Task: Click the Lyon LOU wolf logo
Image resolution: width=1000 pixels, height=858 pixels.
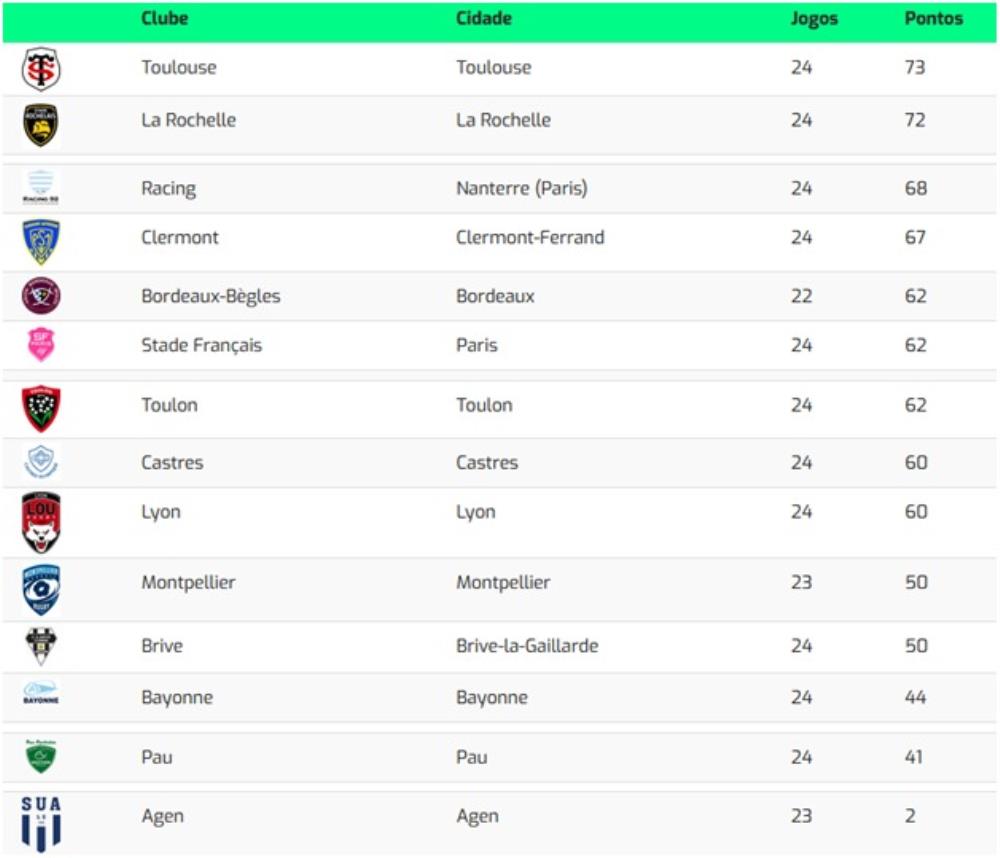Action: coord(41,522)
